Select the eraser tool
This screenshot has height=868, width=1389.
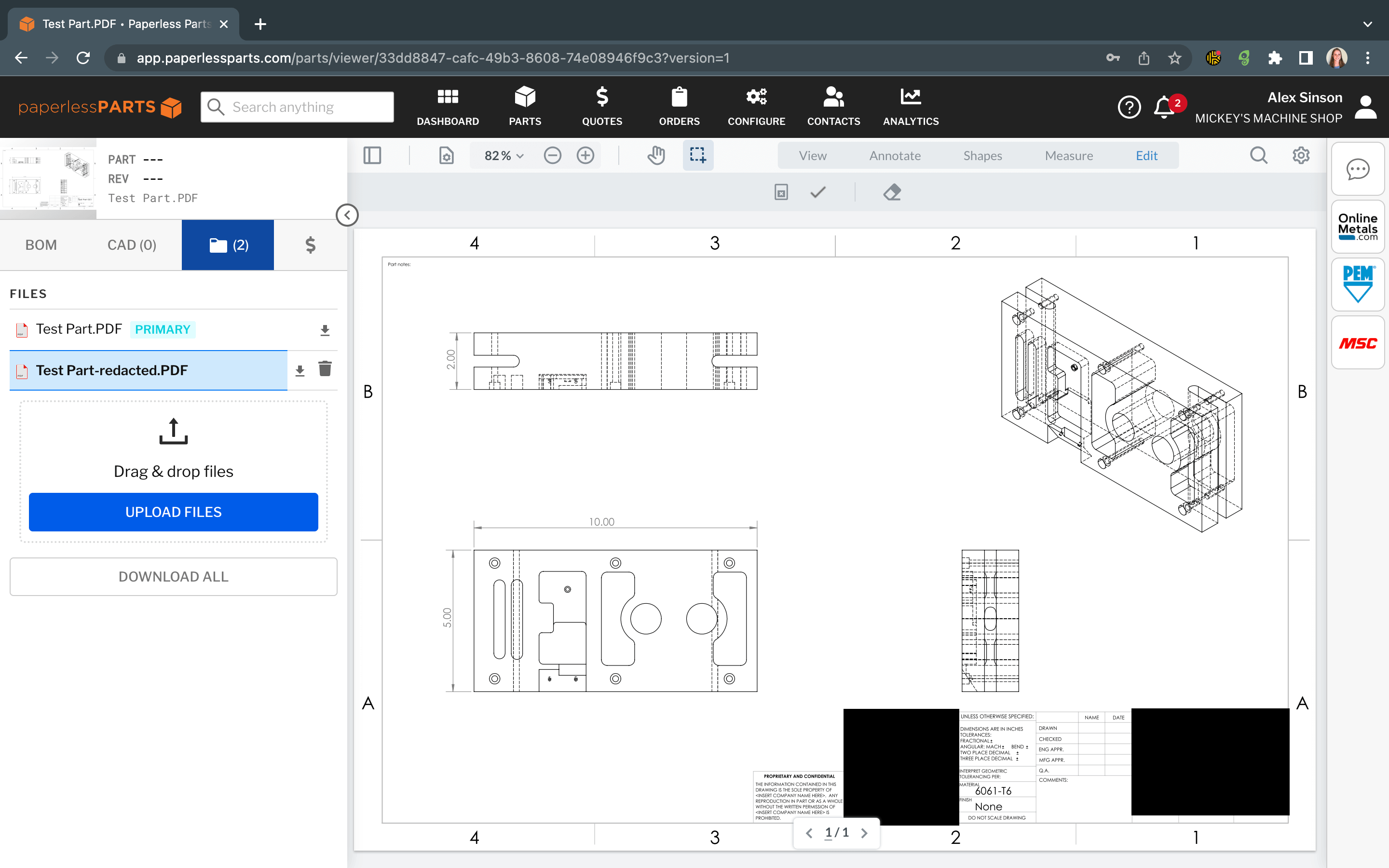(x=892, y=192)
